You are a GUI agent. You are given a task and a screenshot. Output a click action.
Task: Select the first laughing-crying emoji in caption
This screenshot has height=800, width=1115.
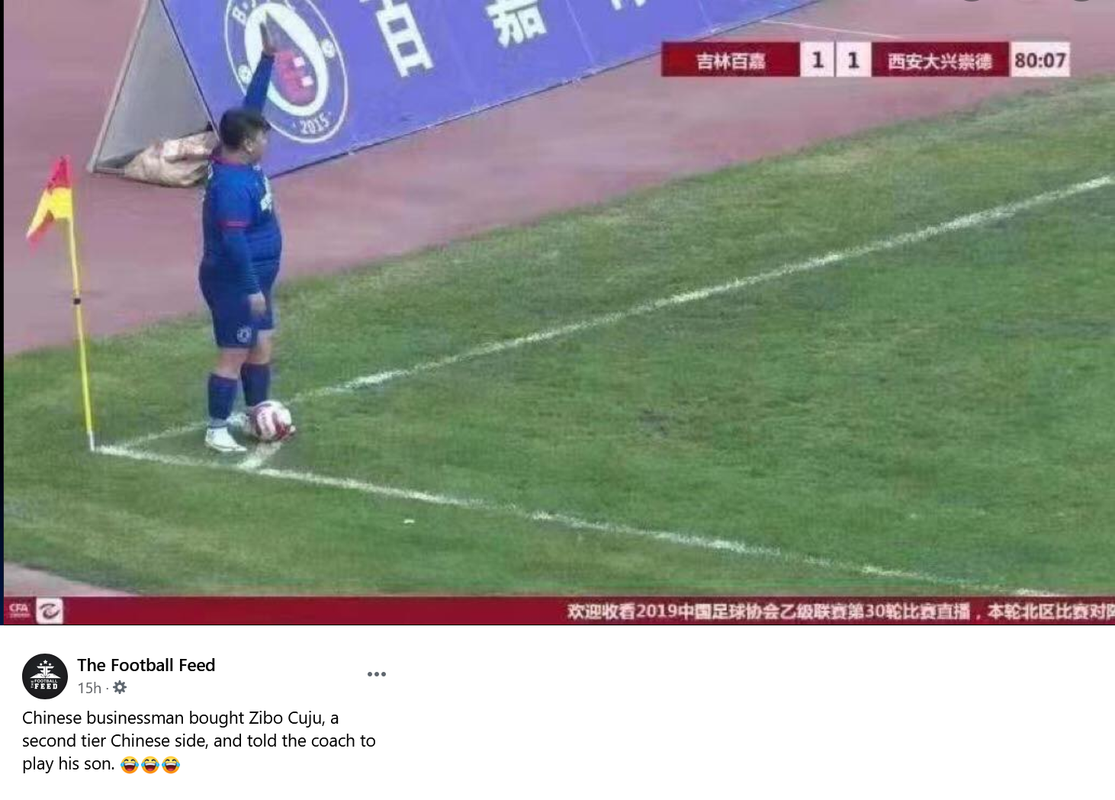tap(129, 765)
